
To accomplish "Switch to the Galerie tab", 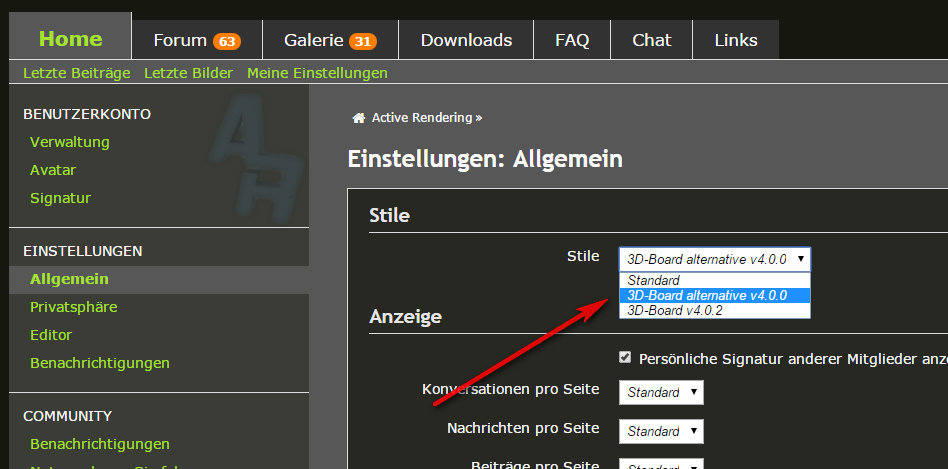I will pos(331,40).
